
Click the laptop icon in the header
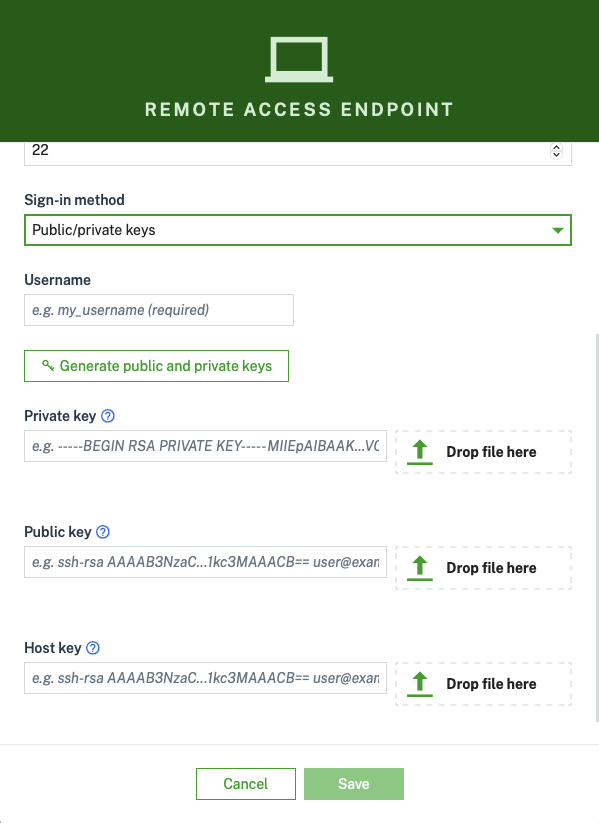pos(299,57)
